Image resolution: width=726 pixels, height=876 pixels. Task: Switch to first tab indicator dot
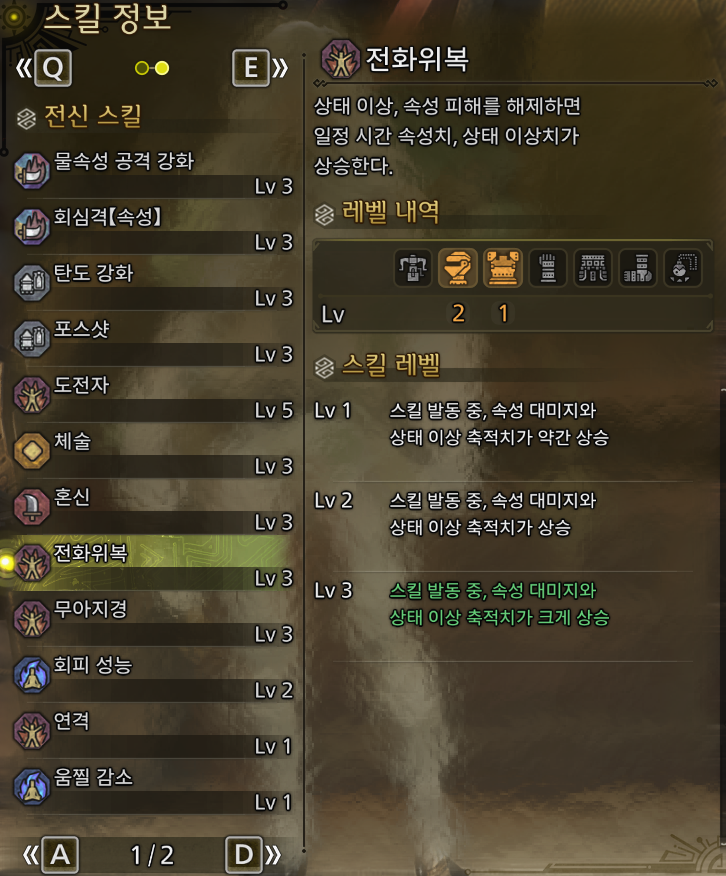142,68
